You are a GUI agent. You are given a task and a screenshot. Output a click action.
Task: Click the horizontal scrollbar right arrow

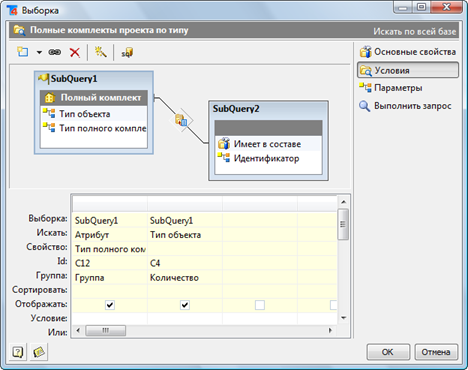point(330,330)
